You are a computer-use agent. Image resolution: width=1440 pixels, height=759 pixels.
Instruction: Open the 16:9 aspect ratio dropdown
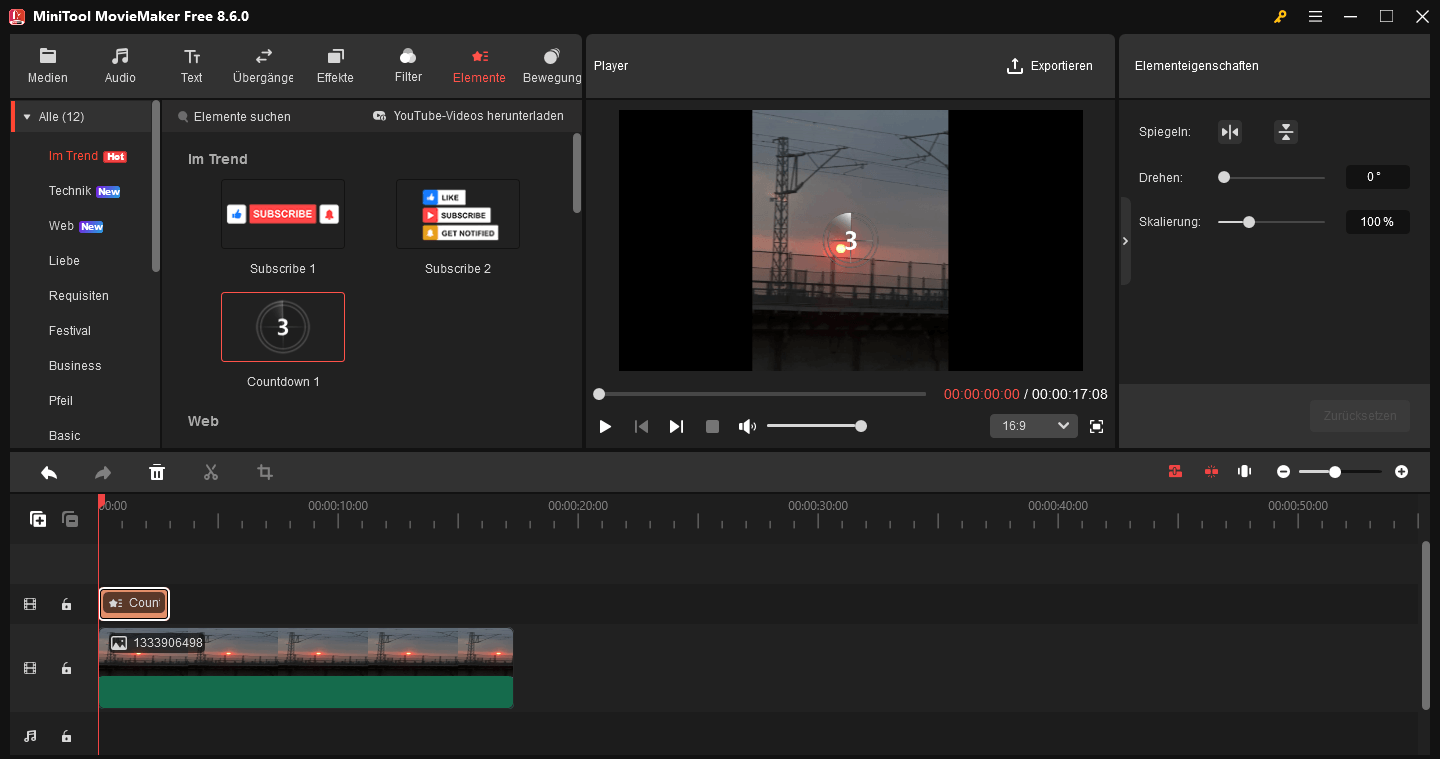1033,425
